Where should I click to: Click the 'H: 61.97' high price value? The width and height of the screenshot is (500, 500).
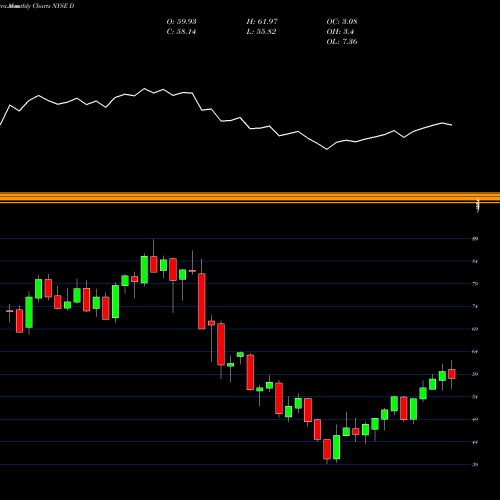click(262, 22)
